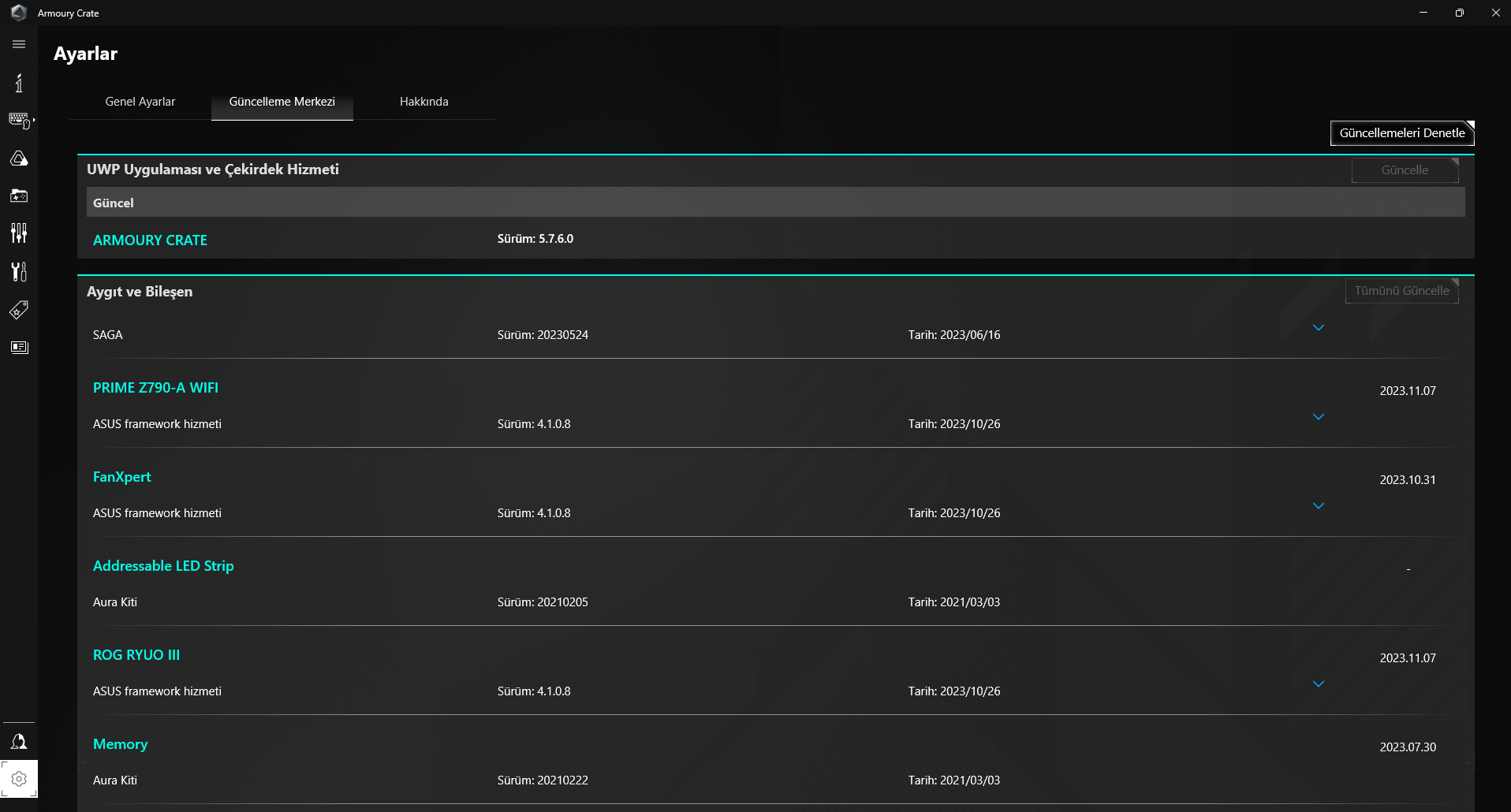Click the Sürüm: 5.7.6.0 text
Viewport: 1511px width, 812px height.
point(535,239)
